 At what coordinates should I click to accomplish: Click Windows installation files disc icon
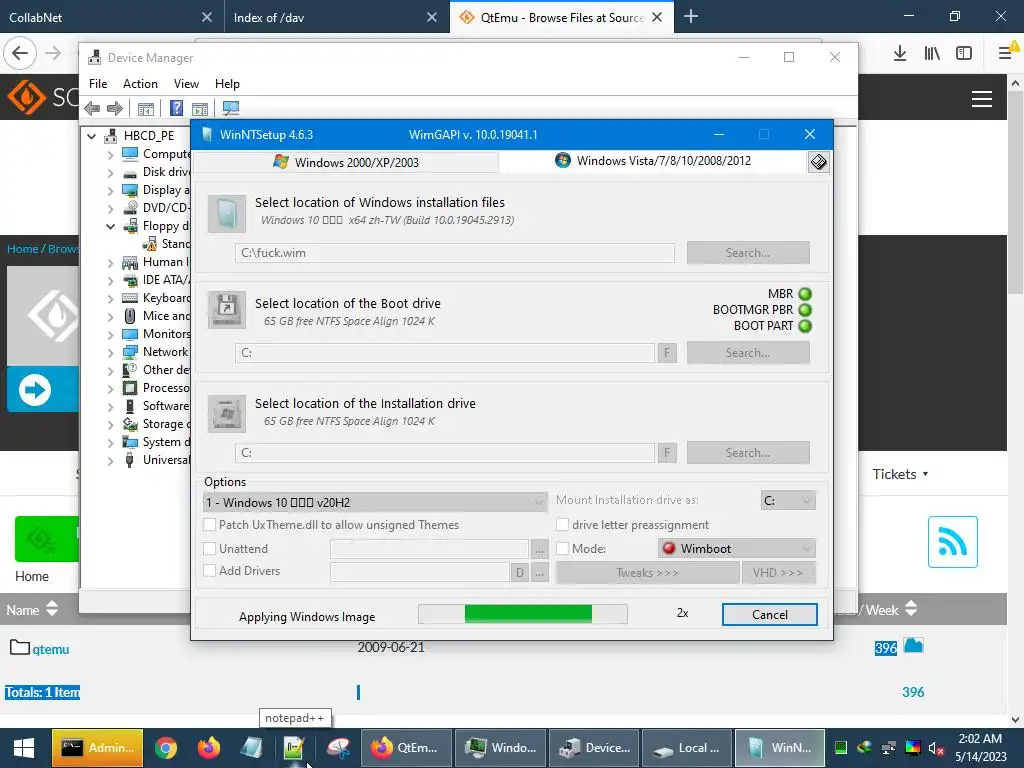point(227,214)
